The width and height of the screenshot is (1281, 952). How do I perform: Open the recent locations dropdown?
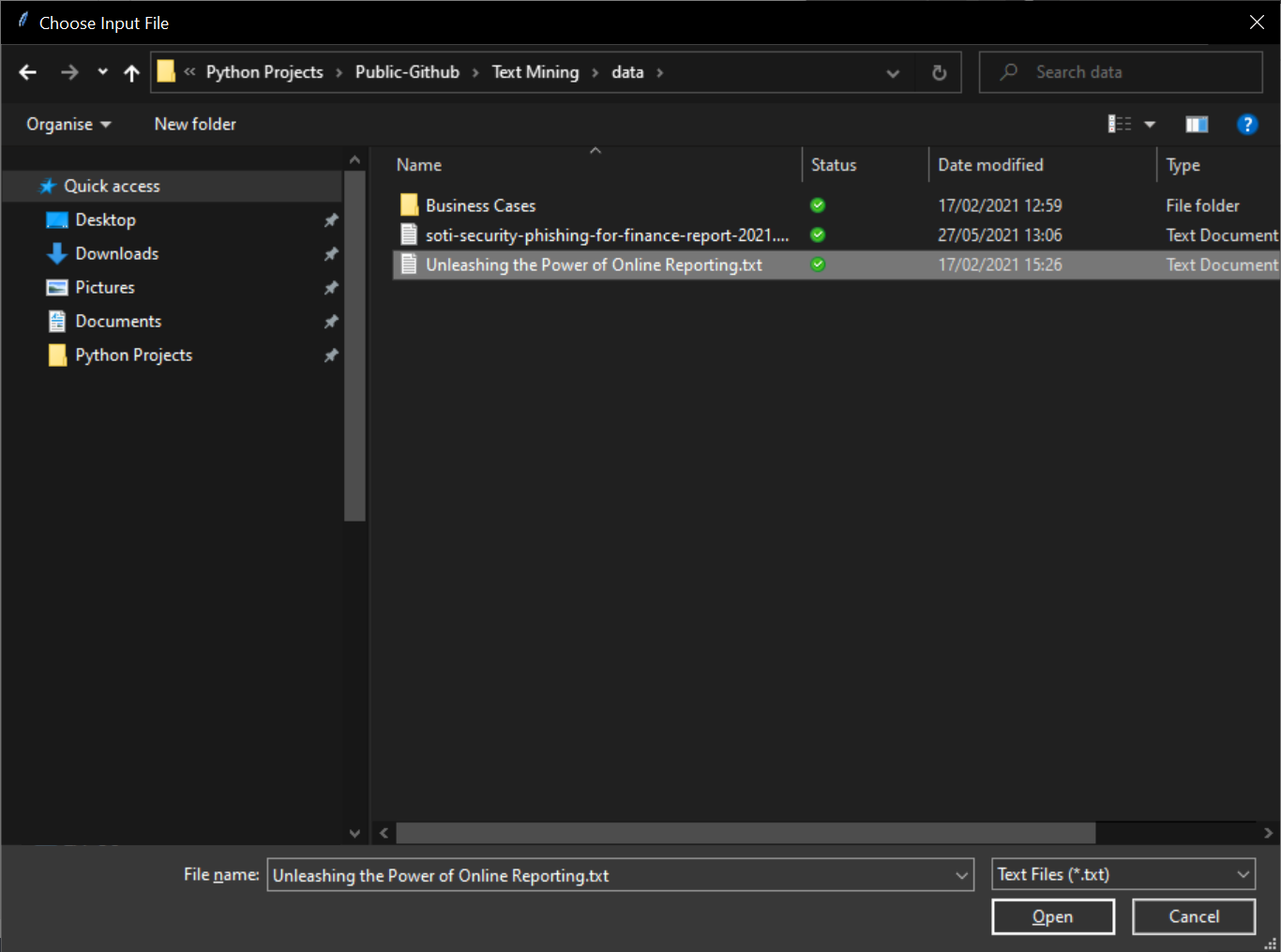[102, 72]
